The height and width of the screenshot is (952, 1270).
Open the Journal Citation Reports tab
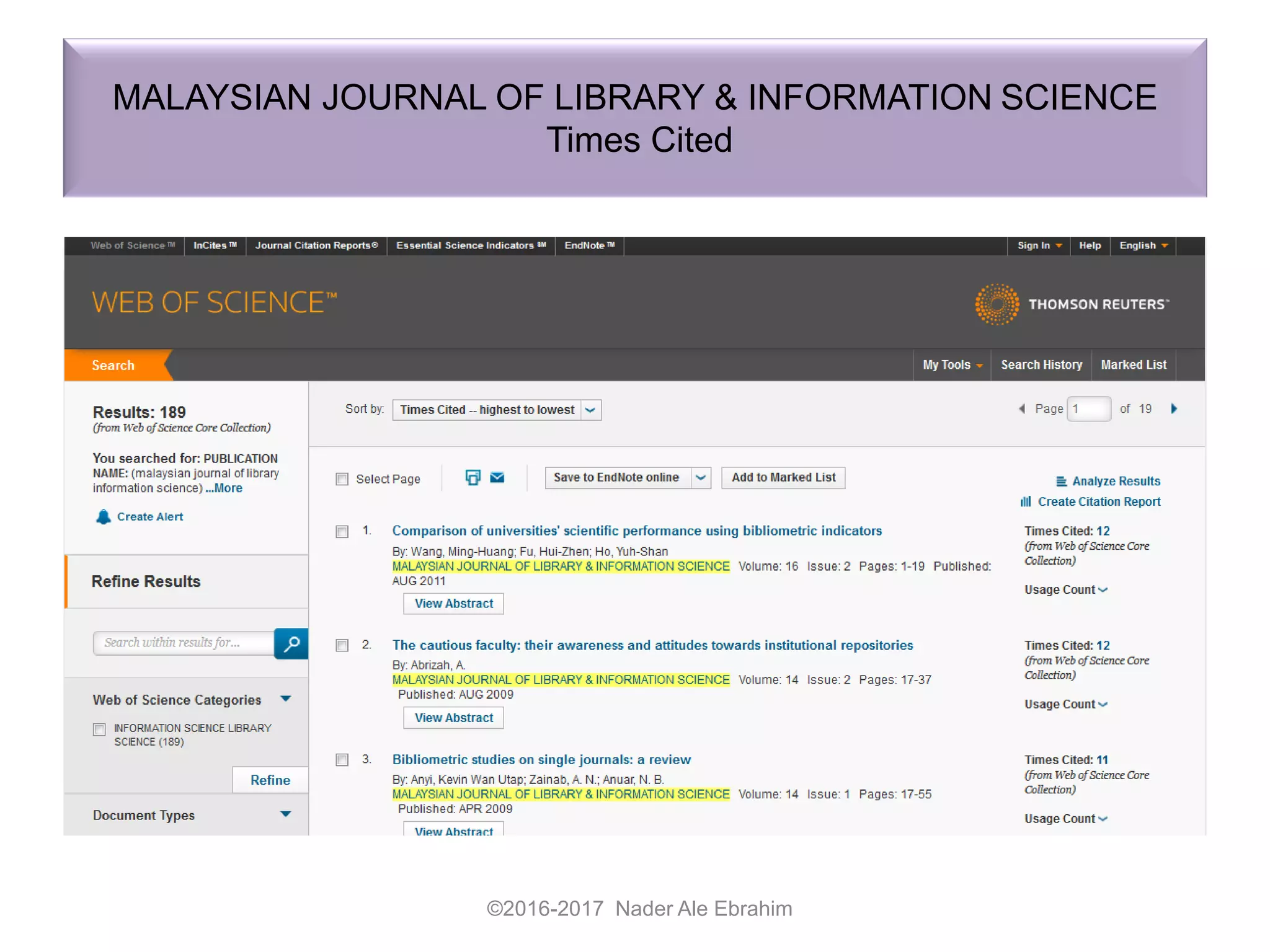pos(316,245)
